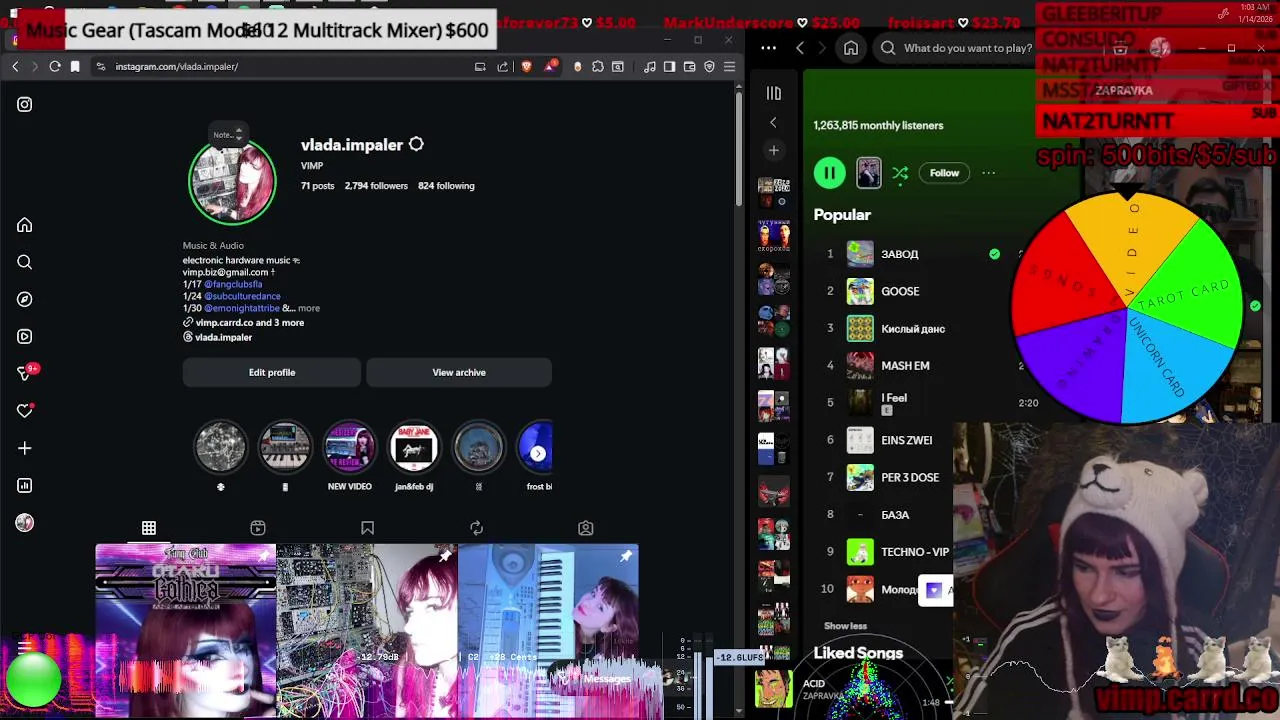1280x720 pixels.
Task: Open browser extensions puzzle icon
Action: pyautogui.click(x=598, y=66)
